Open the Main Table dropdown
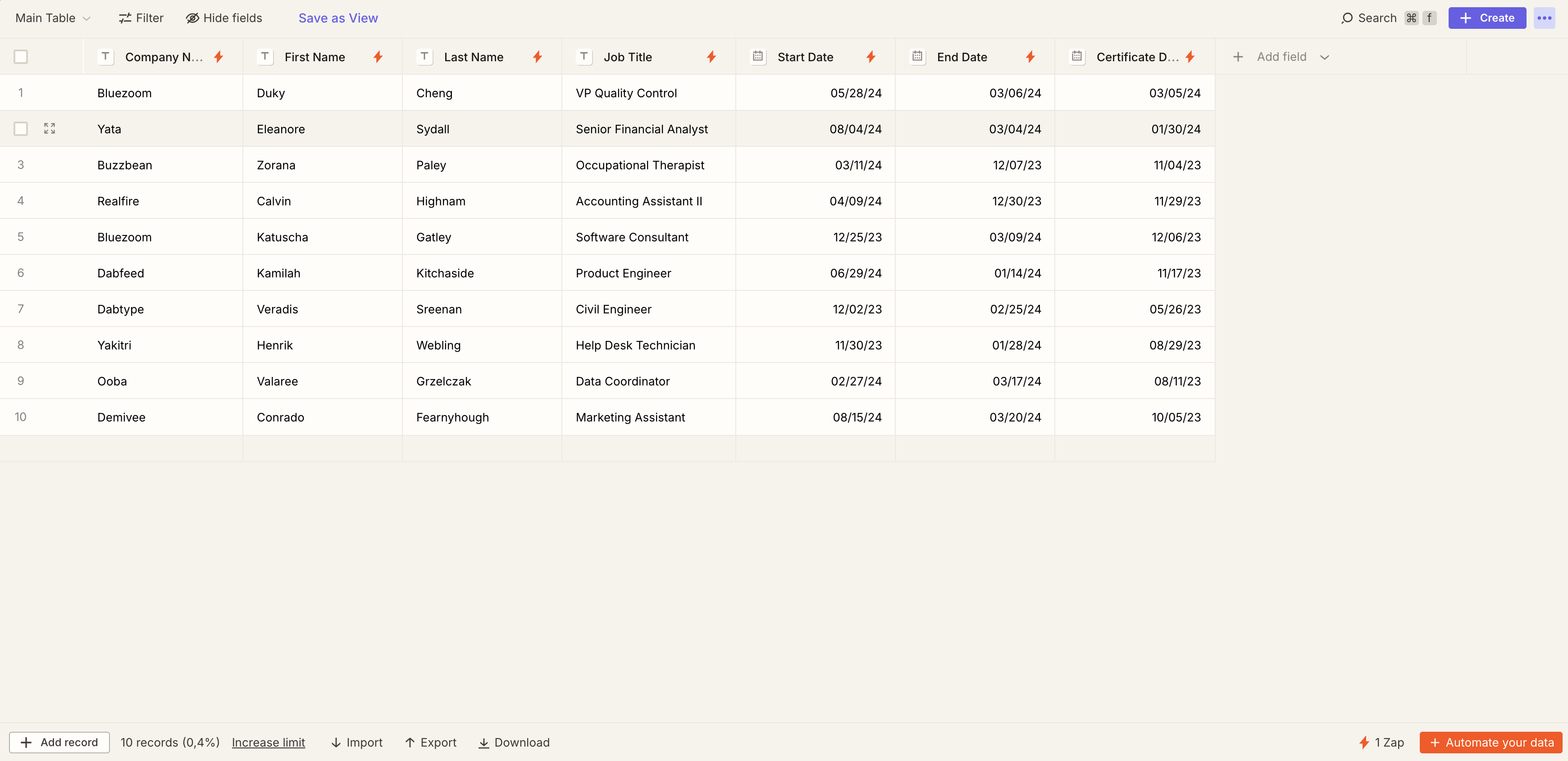1568x761 pixels. tap(53, 18)
